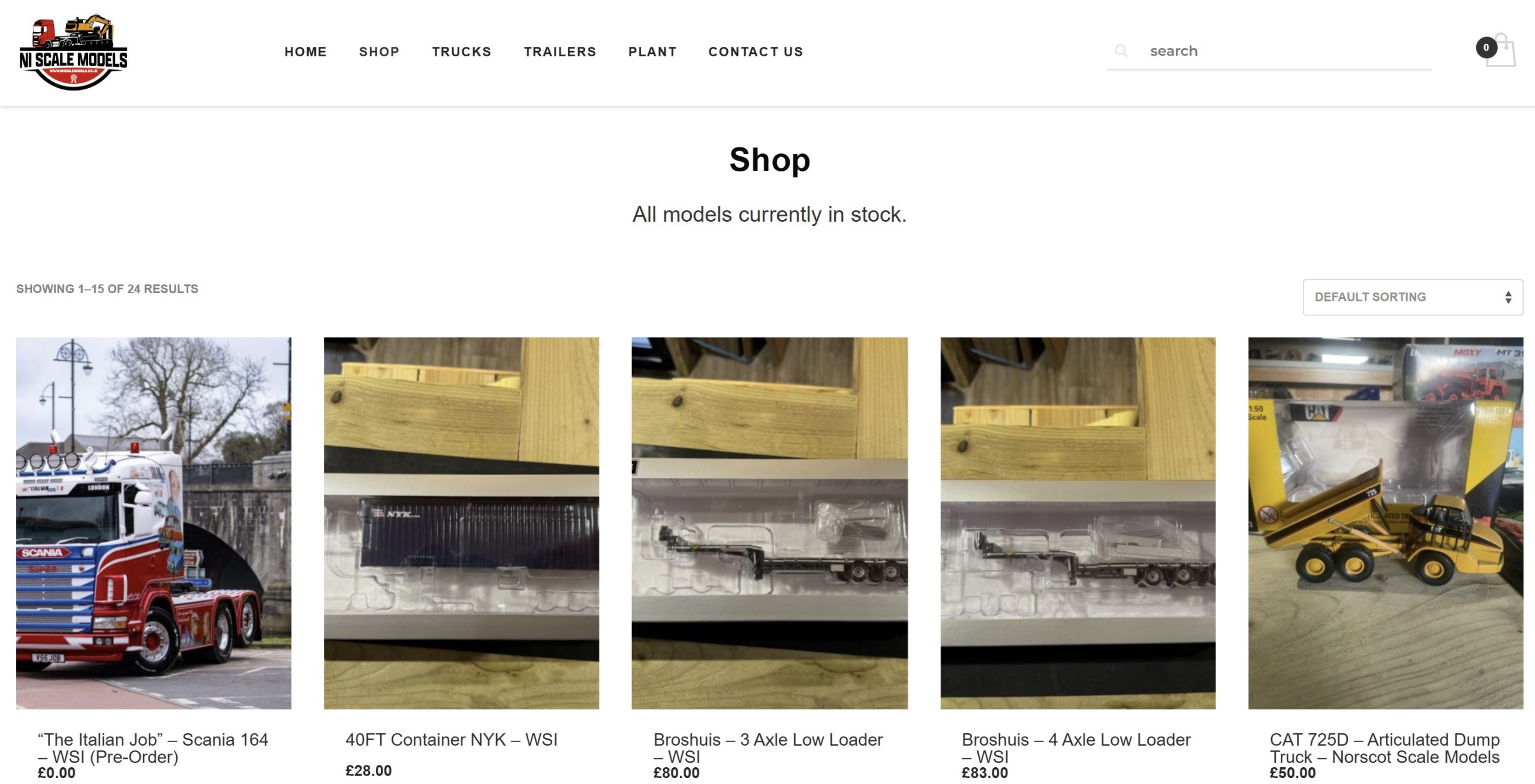Open the Broshuis 4 Axle Low Loader image

point(1077,523)
